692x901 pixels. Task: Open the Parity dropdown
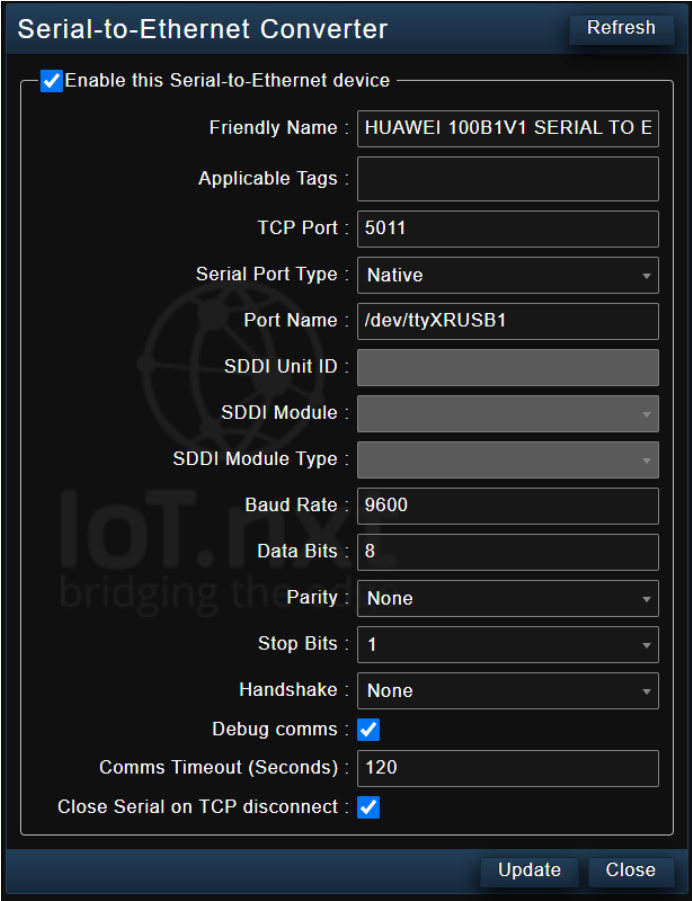click(x=508, y=598)
